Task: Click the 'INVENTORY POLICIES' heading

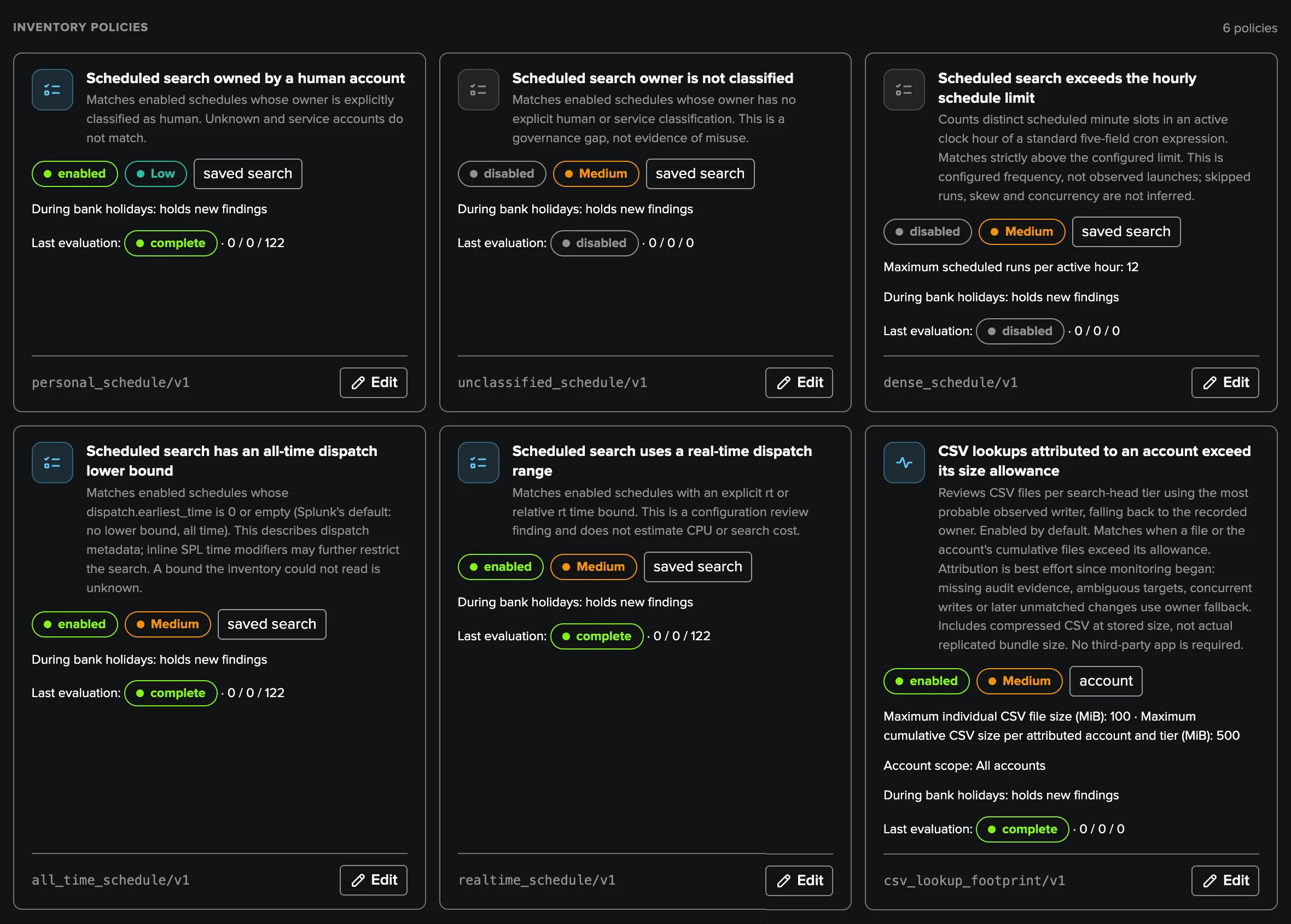Action: [80, 27]
